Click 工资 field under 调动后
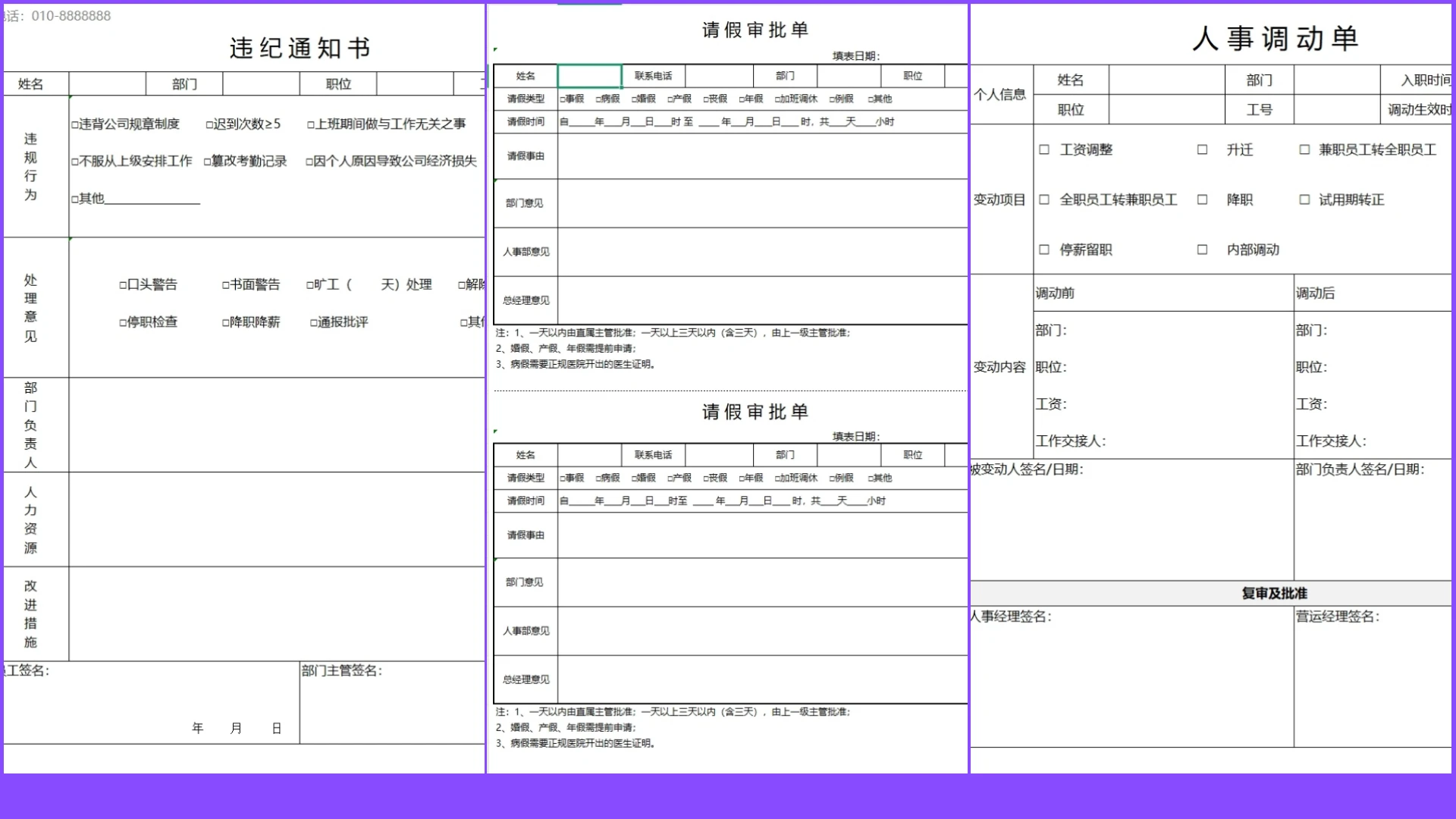Image resolution: width=1456 pixels, height=819 pixels. (1312, 404)
